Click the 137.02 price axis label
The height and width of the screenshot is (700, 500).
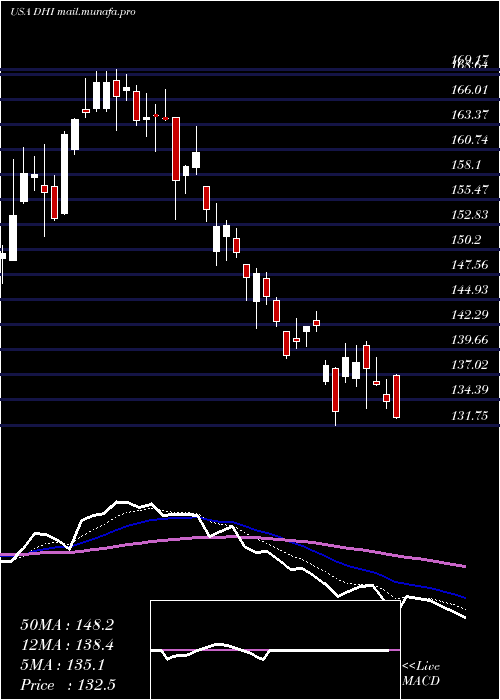click(x=469, y=365)
